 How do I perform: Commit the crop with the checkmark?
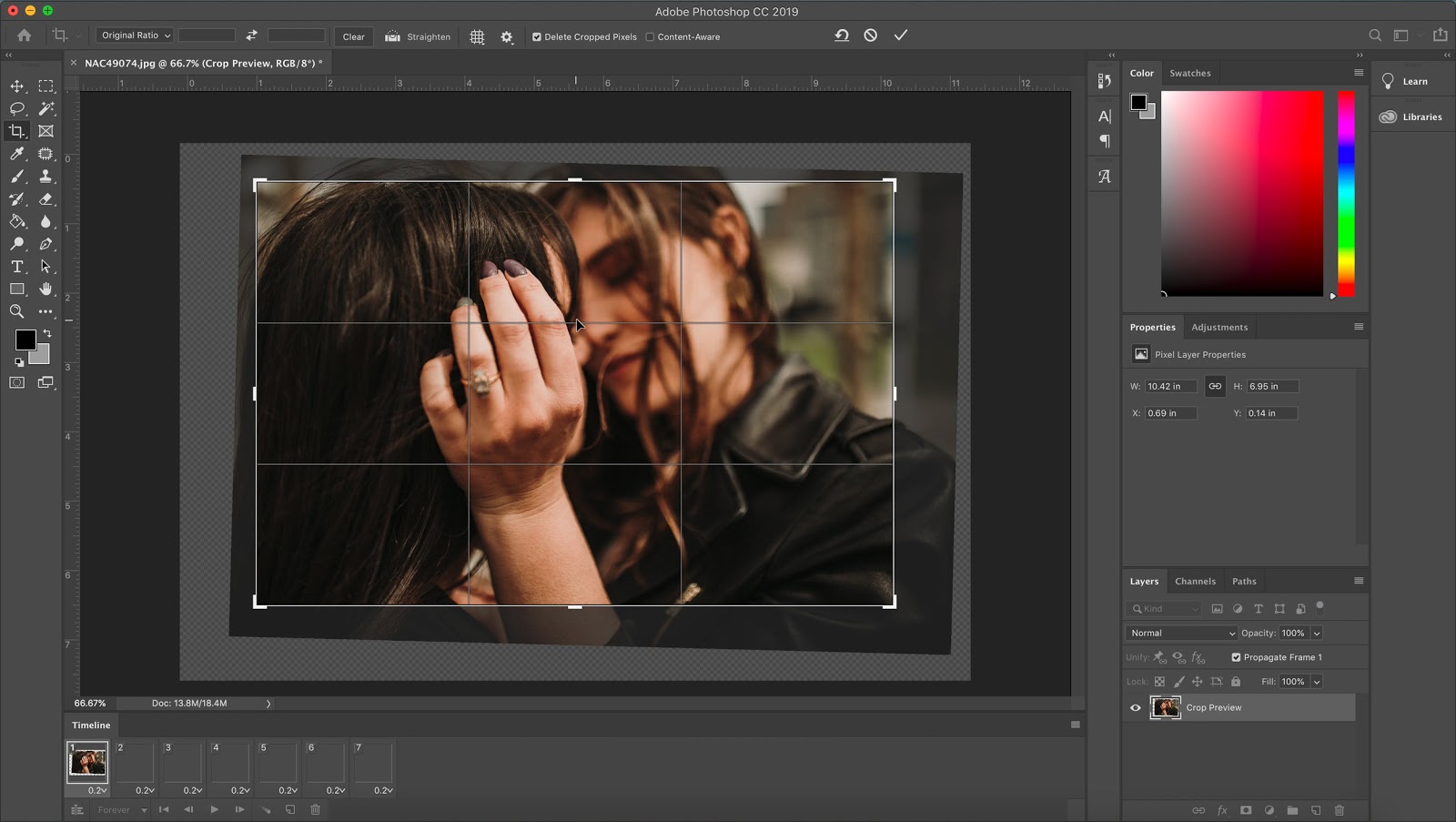[900, 36]
